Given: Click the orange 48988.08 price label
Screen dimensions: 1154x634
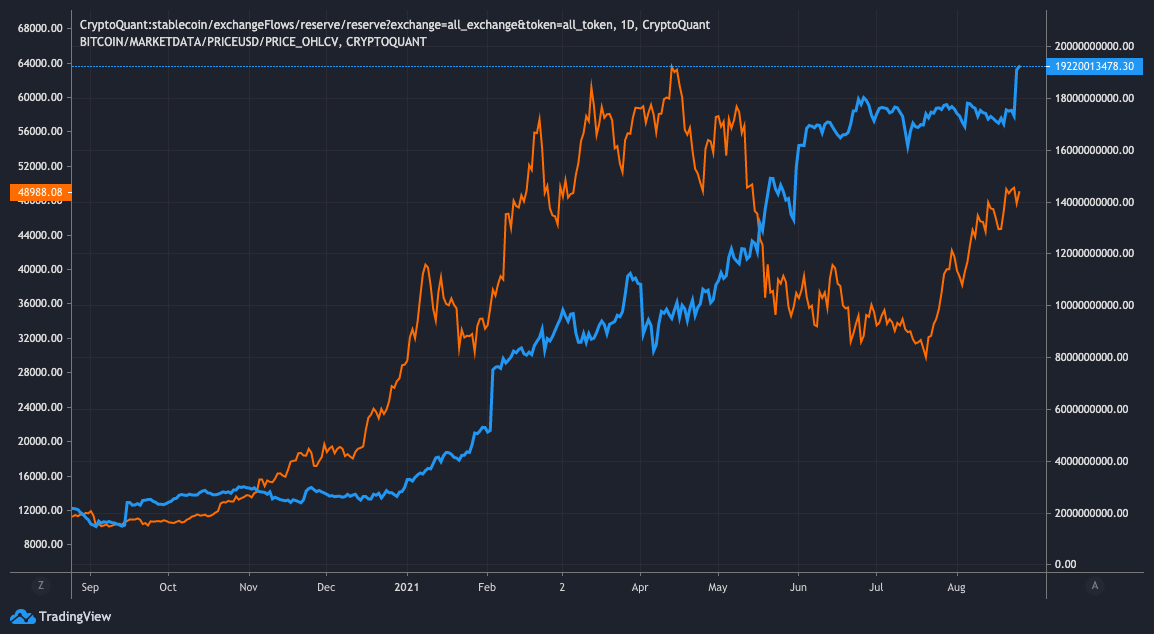Looking at the screenshot, I should [36, 192].
